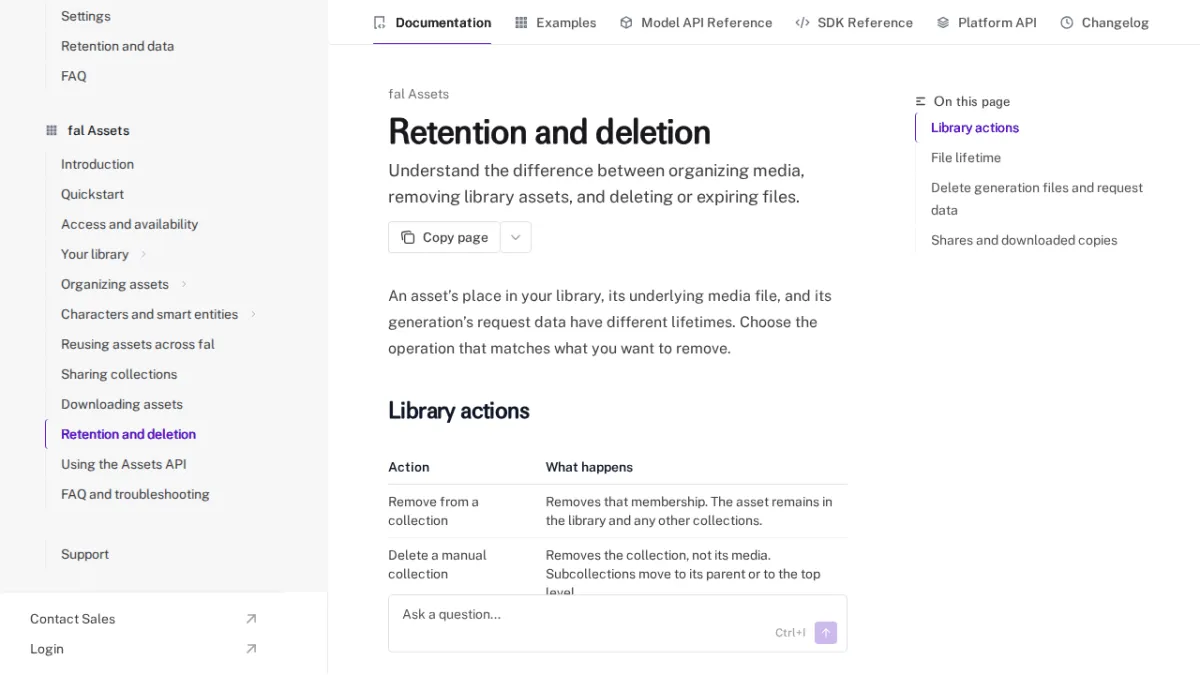This screenshot has height=675, width=1200.
Task: Click the Login link
Action: click(47, 649)
